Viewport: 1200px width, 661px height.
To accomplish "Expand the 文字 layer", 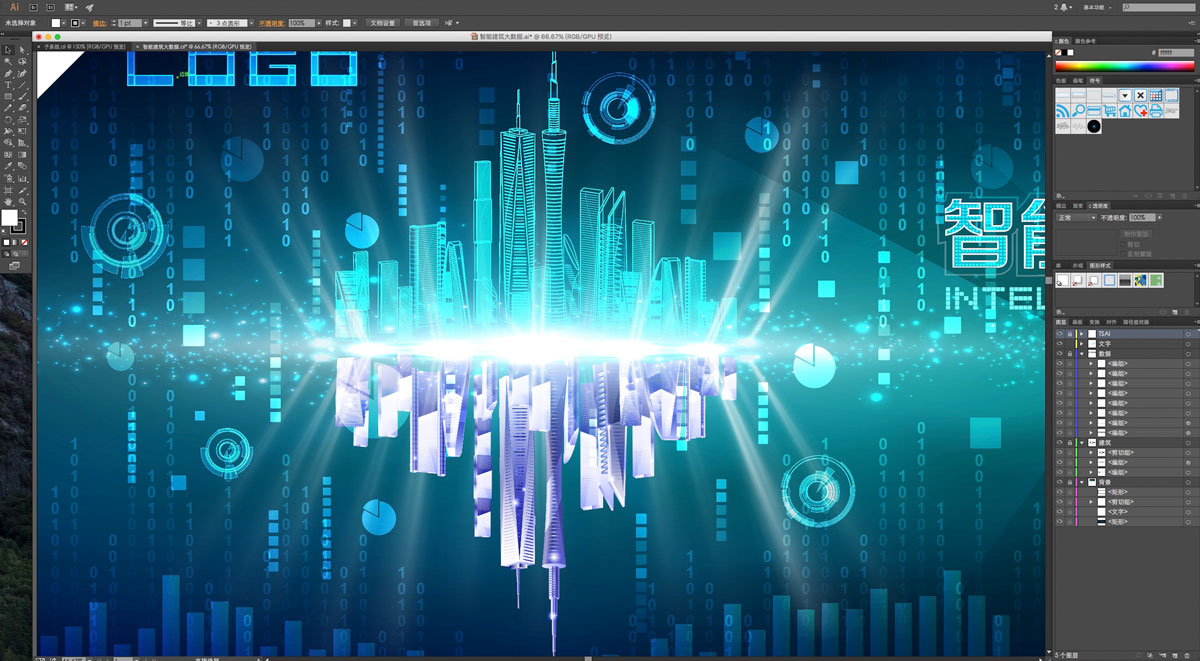I will pyautogui.click(x=1081, y=344).
